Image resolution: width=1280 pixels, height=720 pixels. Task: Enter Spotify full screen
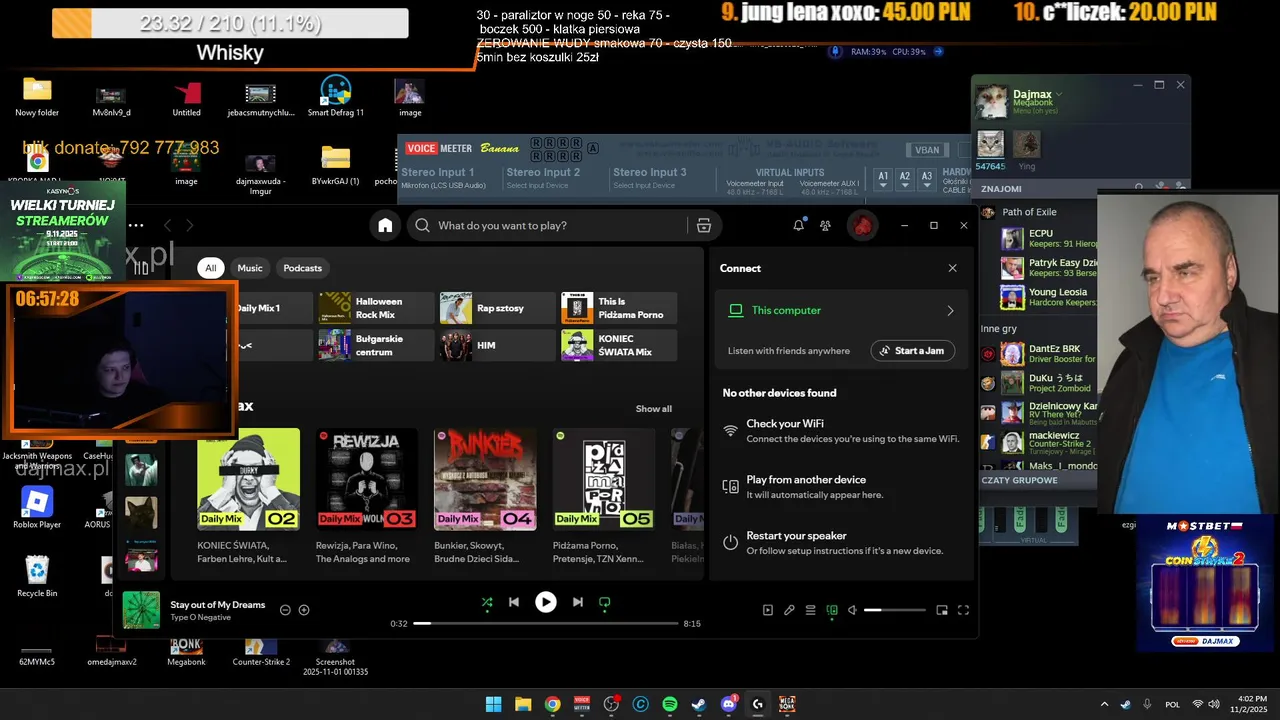964,610
